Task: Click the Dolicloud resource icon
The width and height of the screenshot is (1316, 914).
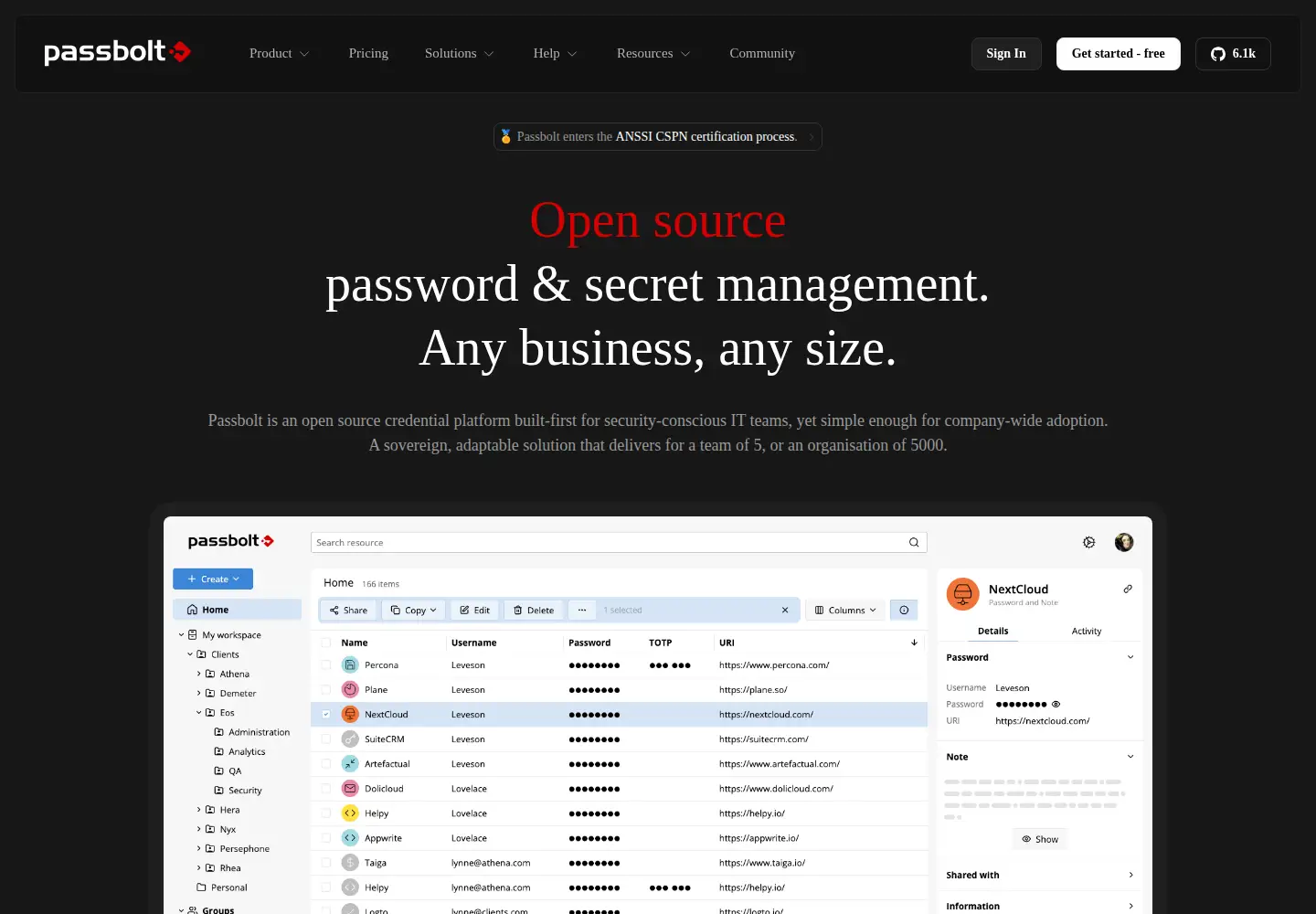Action: pos(350,788)
